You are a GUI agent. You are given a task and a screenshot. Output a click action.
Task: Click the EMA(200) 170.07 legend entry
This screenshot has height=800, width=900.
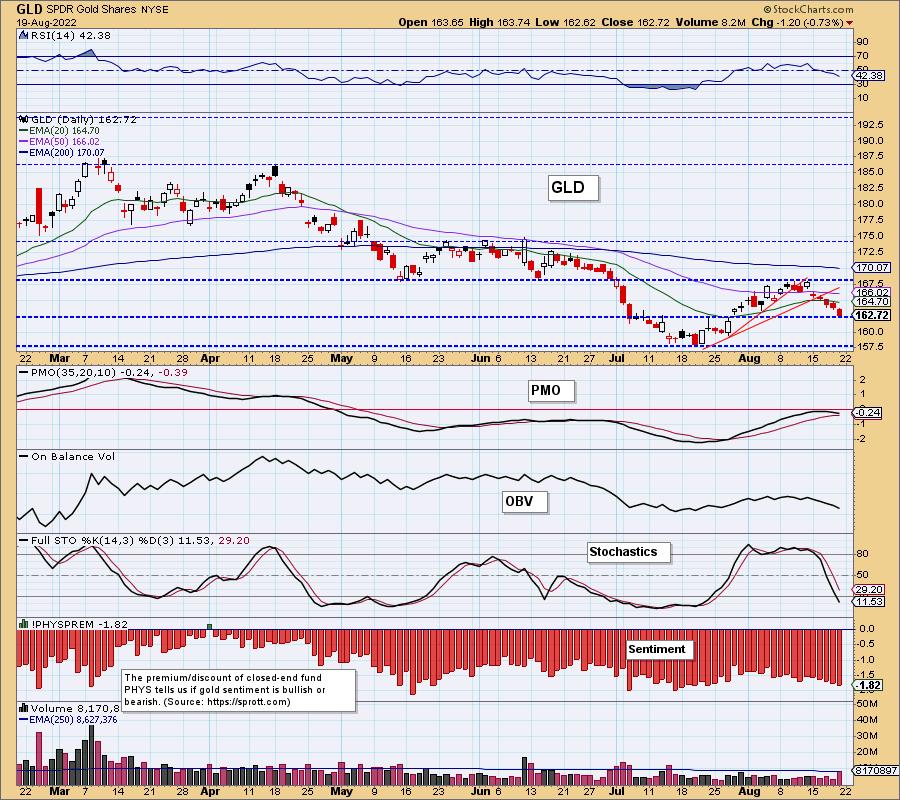[61, 153]
